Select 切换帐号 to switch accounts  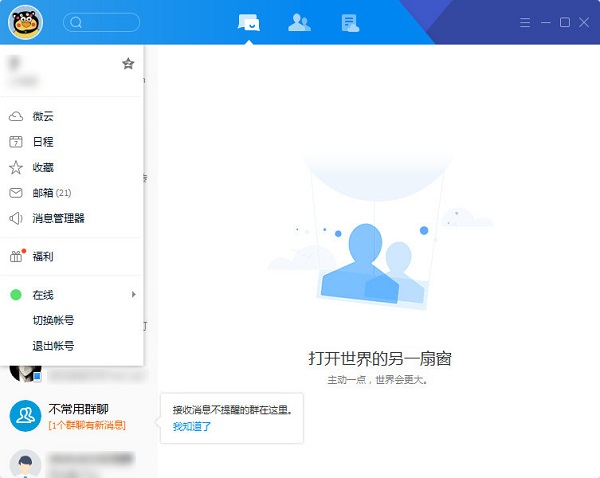click(x=53, y=320)
